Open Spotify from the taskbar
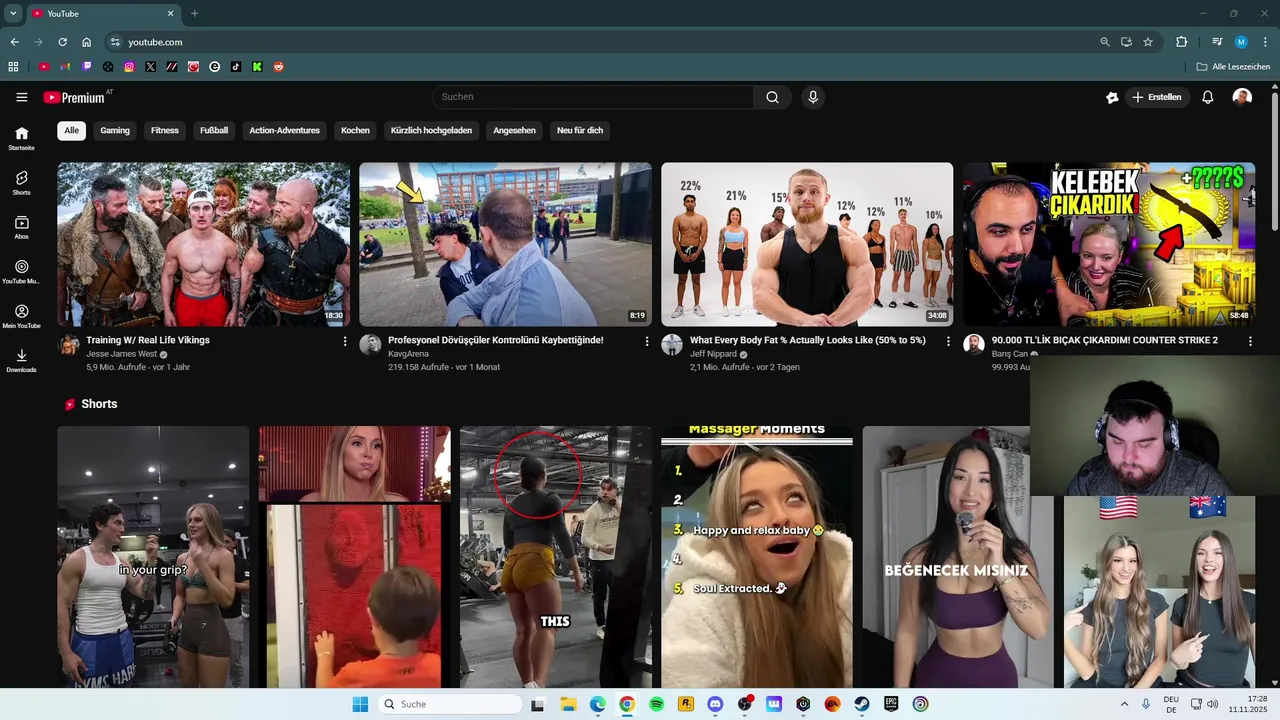The height and width of the screenshot is (720, 1280). [657, 704]
